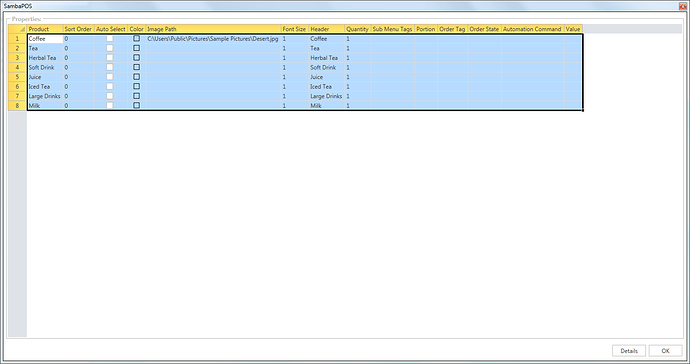Sort by the Product column header
Image resolution: width=690 pixels, height=364 pixels.
click(x=45, y=29)
